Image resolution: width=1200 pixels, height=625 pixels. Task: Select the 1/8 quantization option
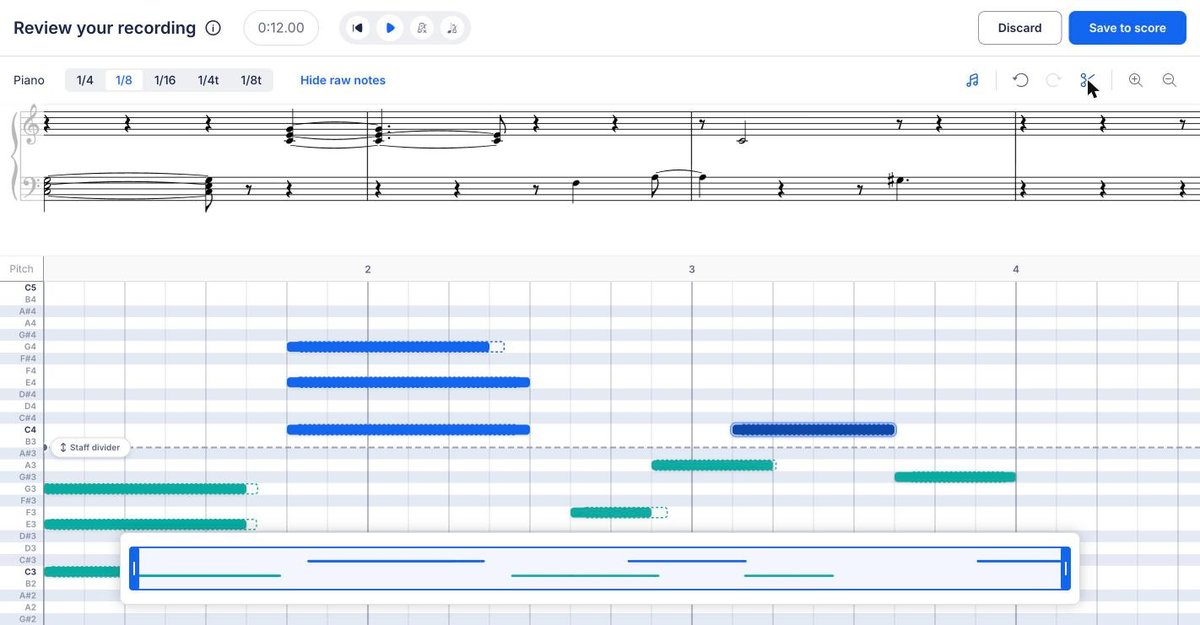124,80
